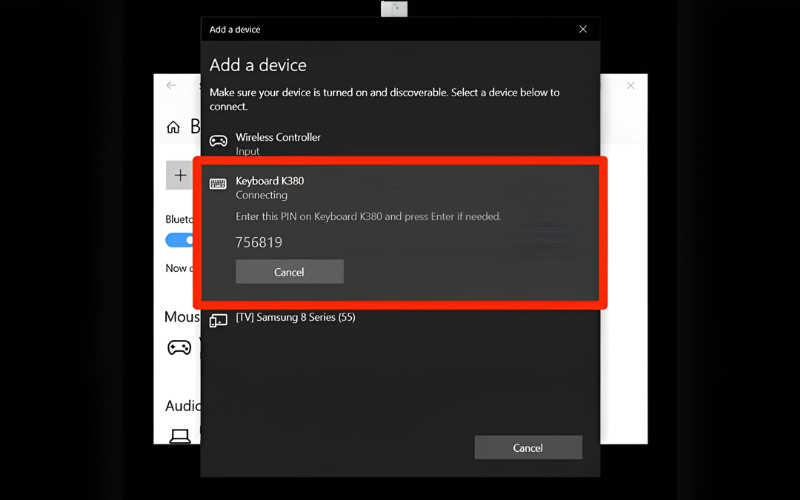Cancel the Keyboard K380 pairing
This screenshot has width=800, height=500.
pyautogui.click(x=289, y=271)
